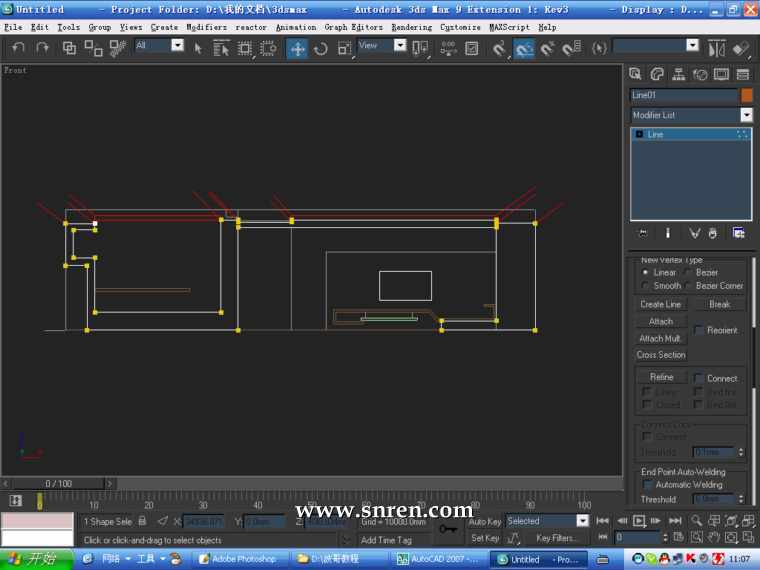Open the Customize menu
Image resolution: width=760 pixels, height=570 pixels.
click(460, 27)
